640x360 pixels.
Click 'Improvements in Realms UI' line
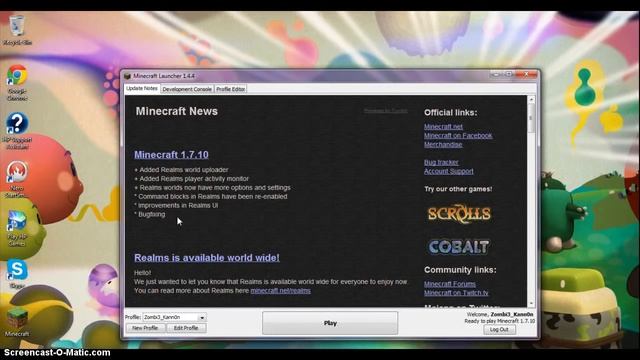click(x=176, y=206)
